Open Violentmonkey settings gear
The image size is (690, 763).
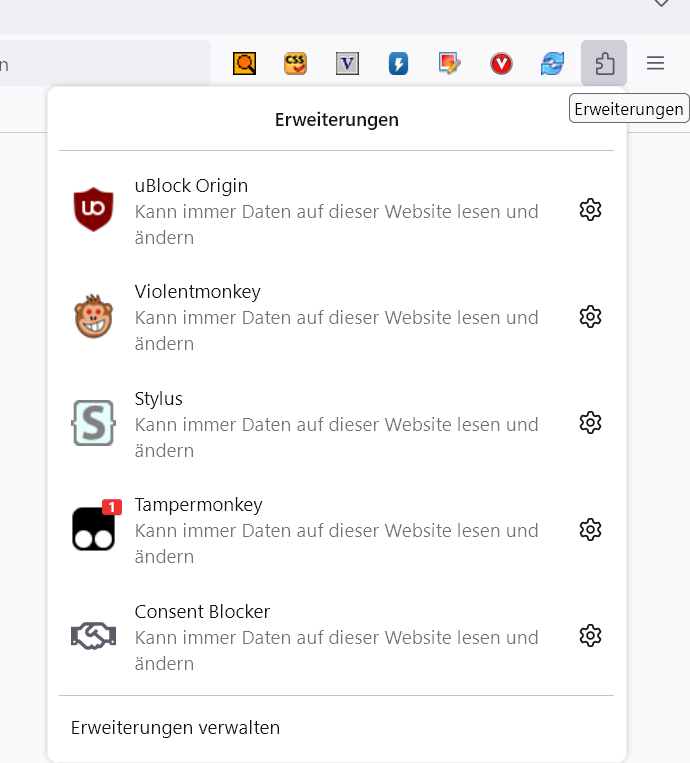[590, 317]
